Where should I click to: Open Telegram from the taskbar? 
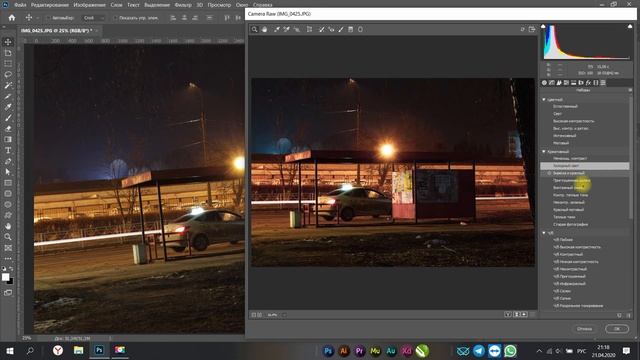click(479, 351)
